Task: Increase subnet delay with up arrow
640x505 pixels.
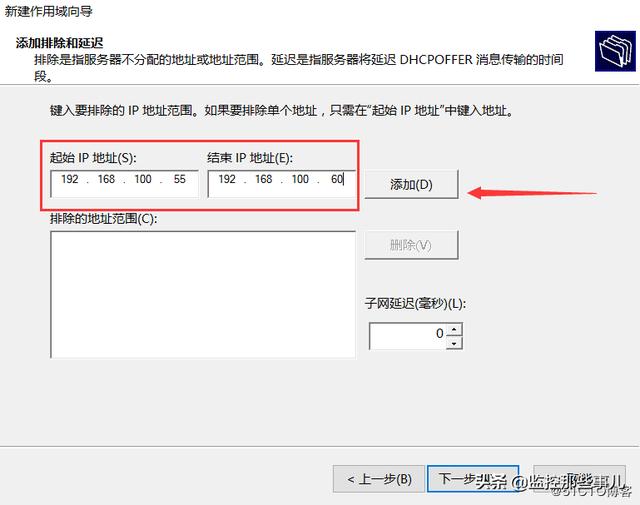Action: [x=454, y=329]
